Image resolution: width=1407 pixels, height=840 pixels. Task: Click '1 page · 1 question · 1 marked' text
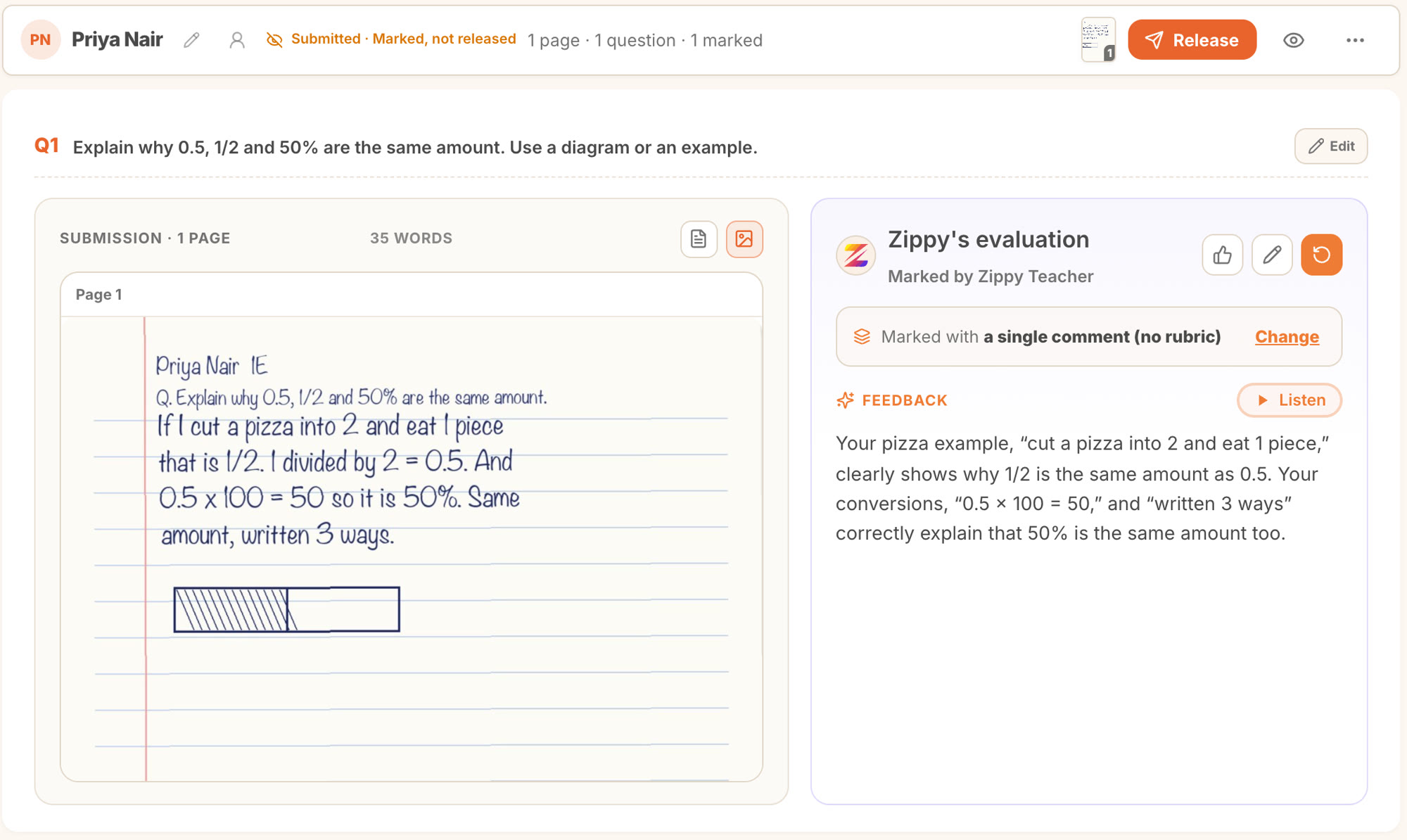[645, 40]
